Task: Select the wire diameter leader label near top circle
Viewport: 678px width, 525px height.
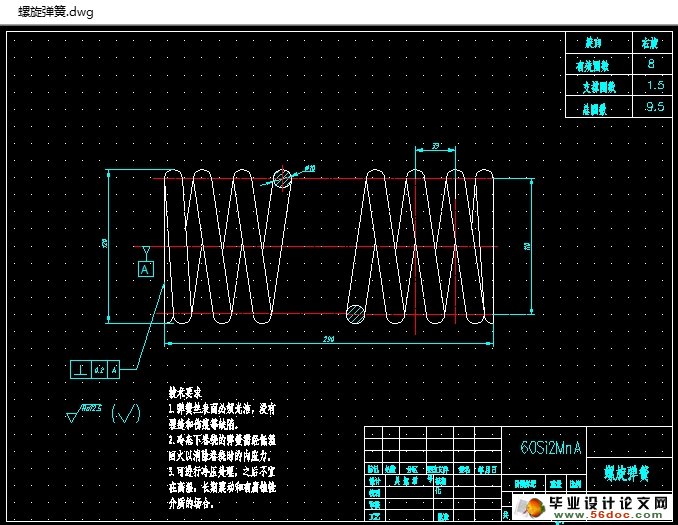Action: (x=310, y=168)
